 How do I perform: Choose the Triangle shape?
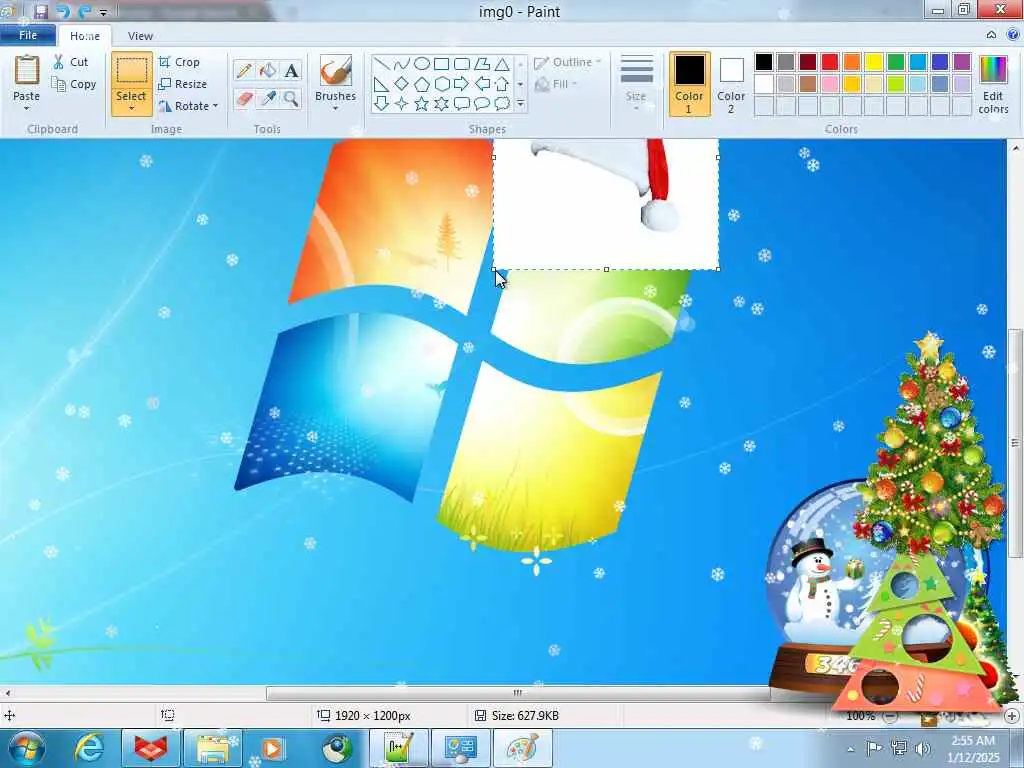pyautogui.click(x=502, y=64)
